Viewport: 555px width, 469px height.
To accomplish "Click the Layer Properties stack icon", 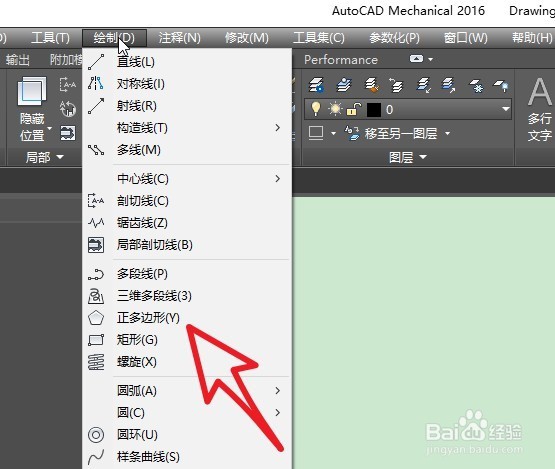I will tap(316, 85).
